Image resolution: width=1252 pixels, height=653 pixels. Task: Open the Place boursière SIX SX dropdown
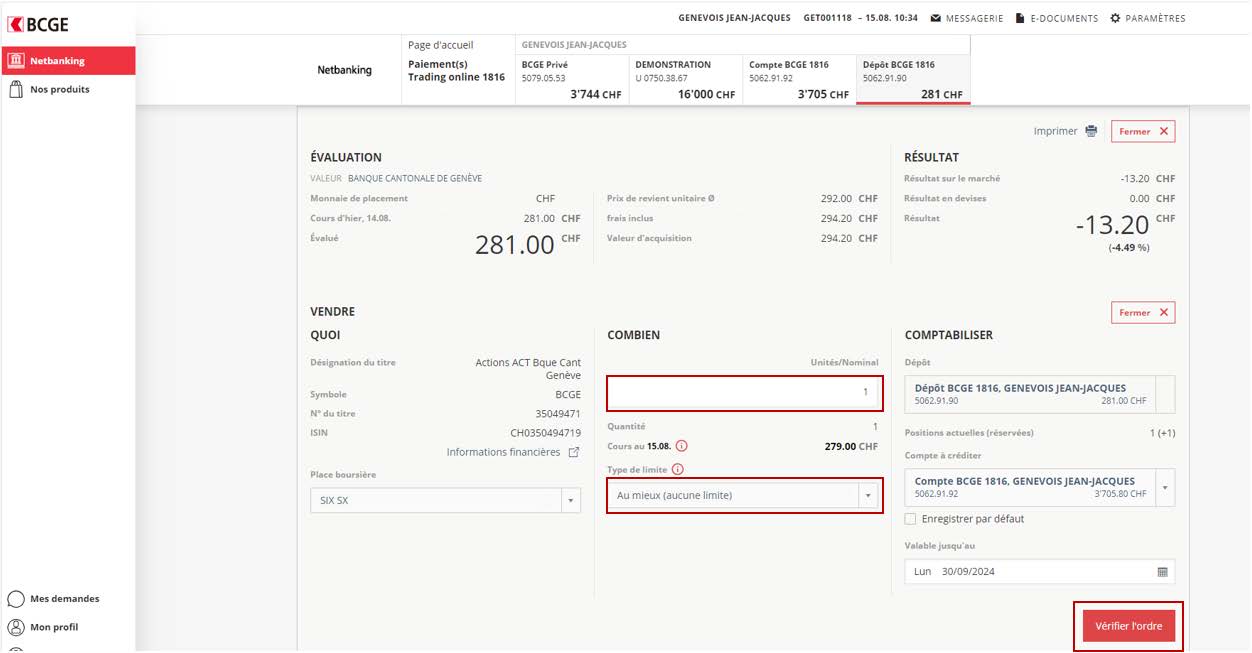click(445, 500)
